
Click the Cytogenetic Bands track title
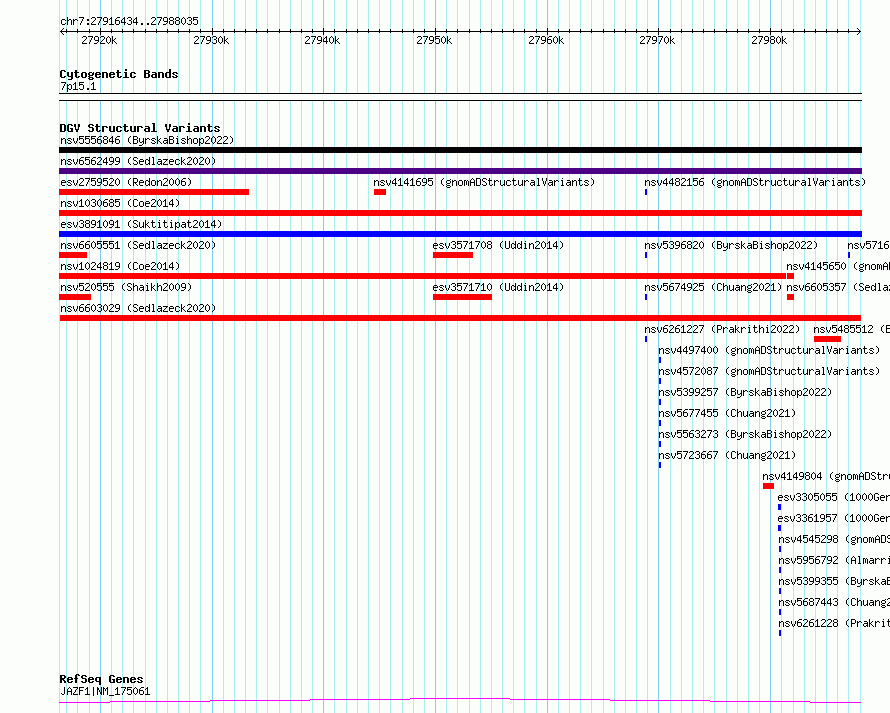pyautogui.click(x=119, y=74)
